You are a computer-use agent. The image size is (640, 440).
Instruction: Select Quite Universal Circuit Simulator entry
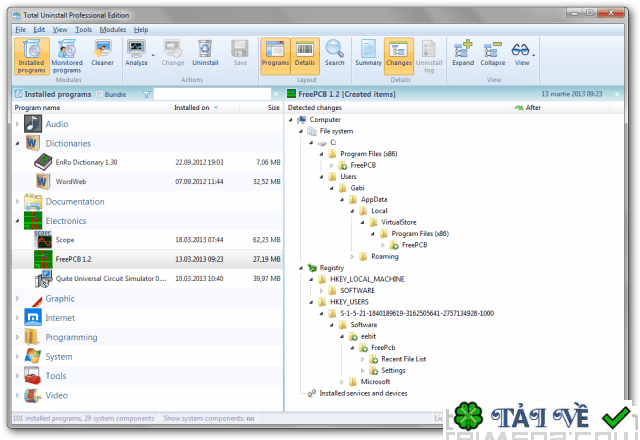(147, 279)
